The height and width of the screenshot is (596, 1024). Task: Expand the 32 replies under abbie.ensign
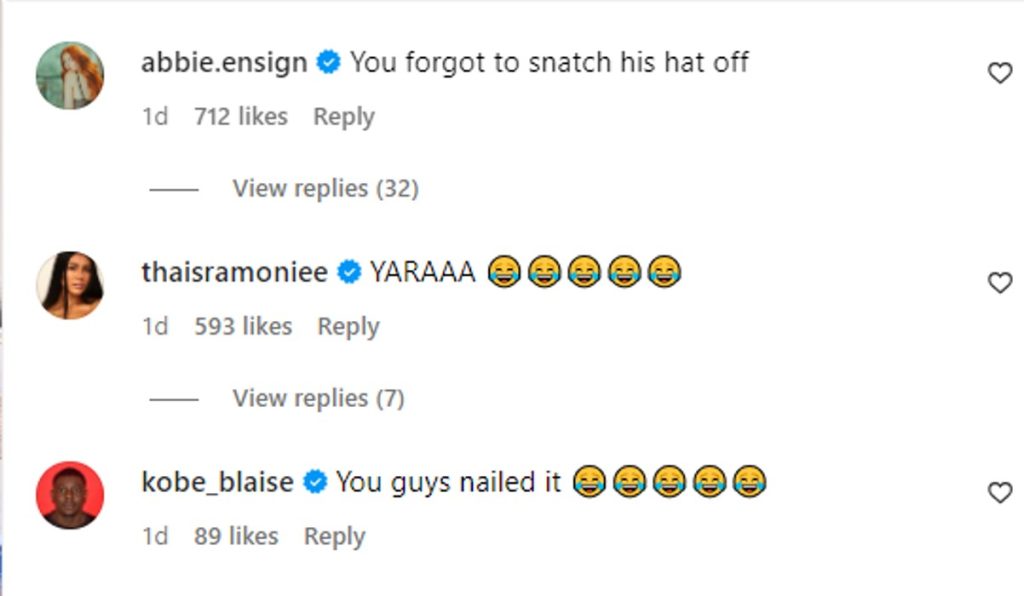(x=325, y=188)
